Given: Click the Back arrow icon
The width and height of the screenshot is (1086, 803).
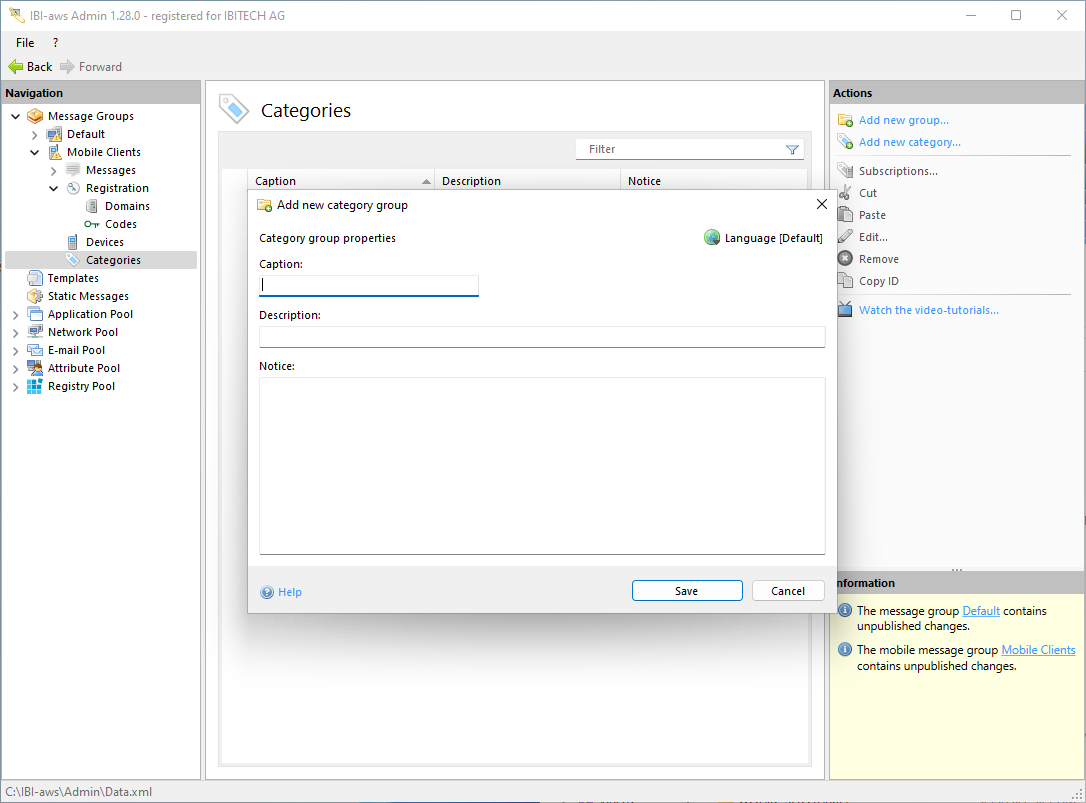Looking at the screenshot, I should tap(15, 67).
